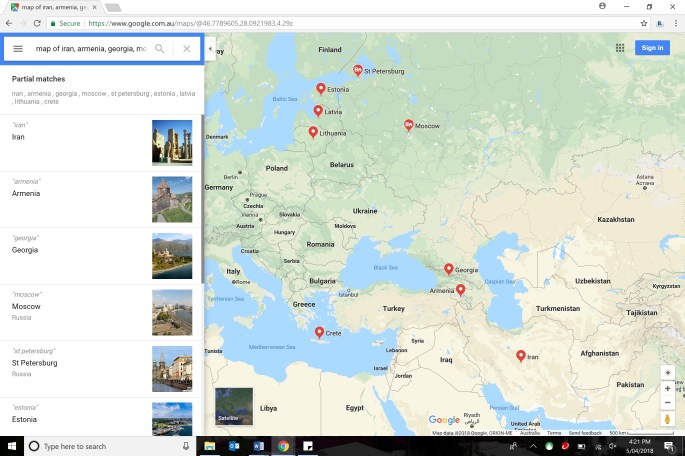Click the Latvia map pin
This screenshot has height=456, width=685.
(x=318, y=111)
